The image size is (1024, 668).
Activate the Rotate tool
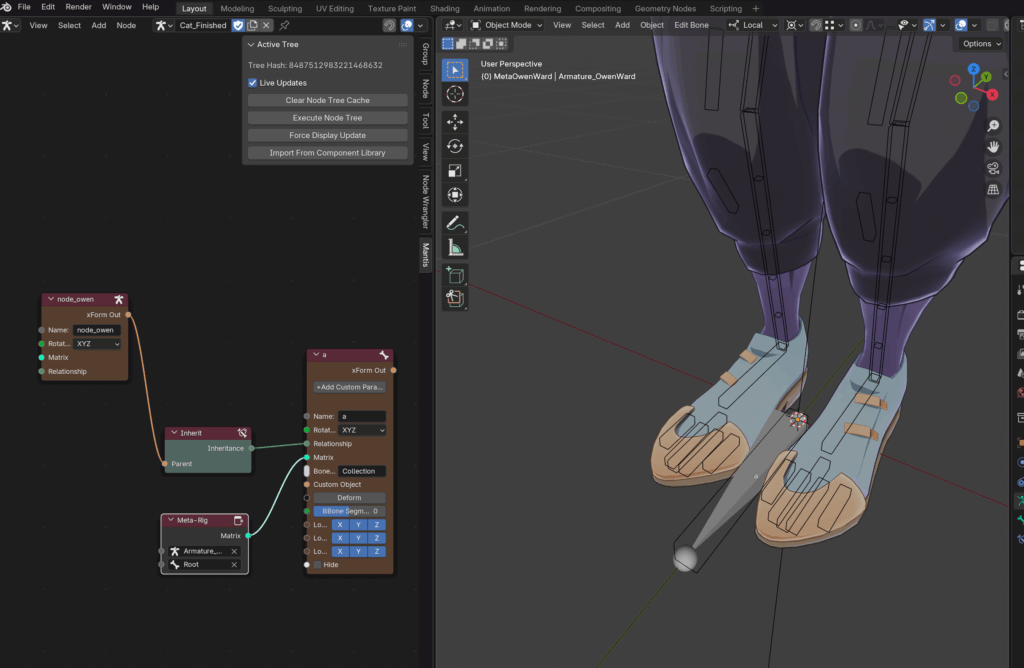tap(455, 146)
